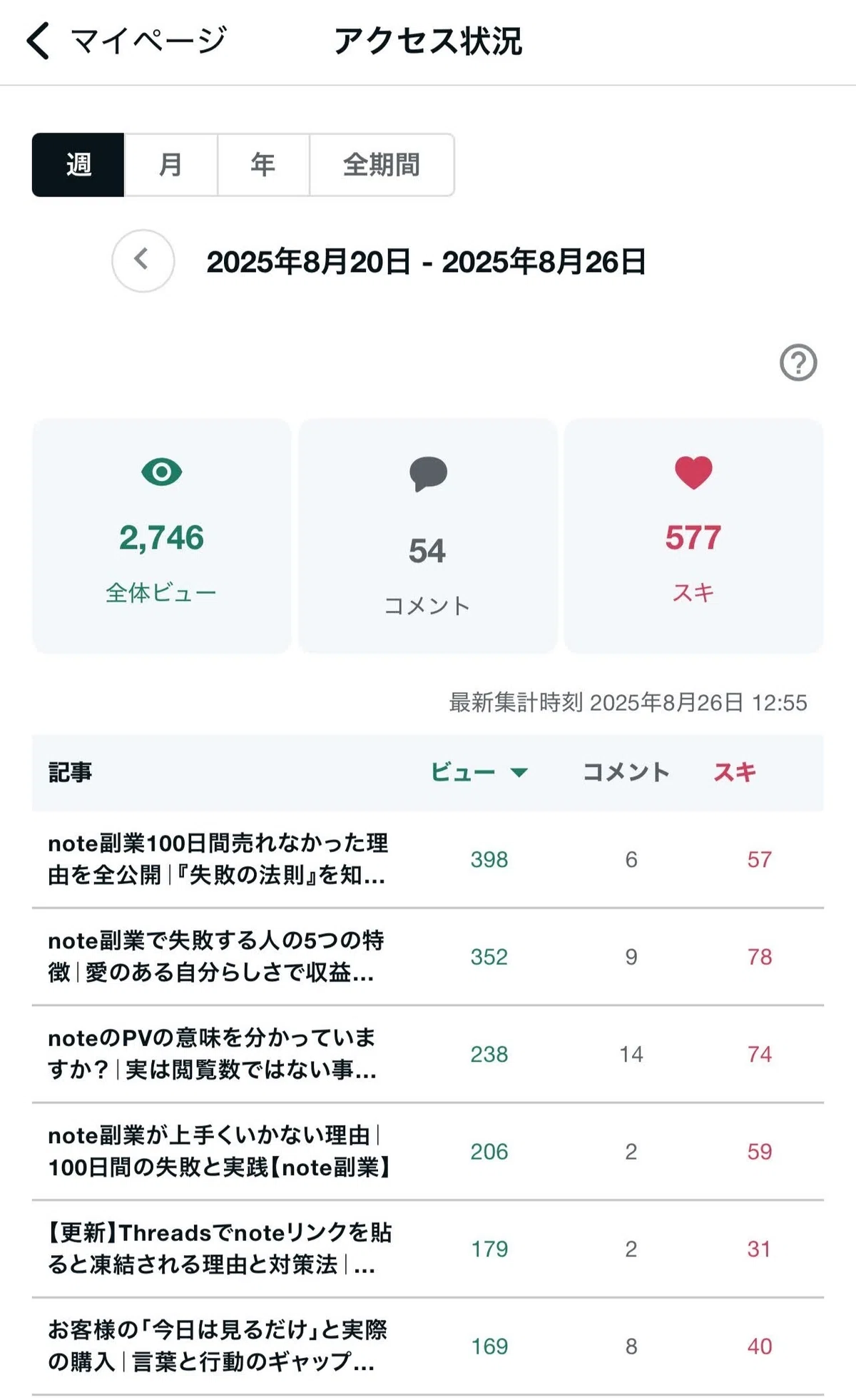Open the help question mark icon
This screenshot has height=1400, width=856.
click(x=798, y=363)
